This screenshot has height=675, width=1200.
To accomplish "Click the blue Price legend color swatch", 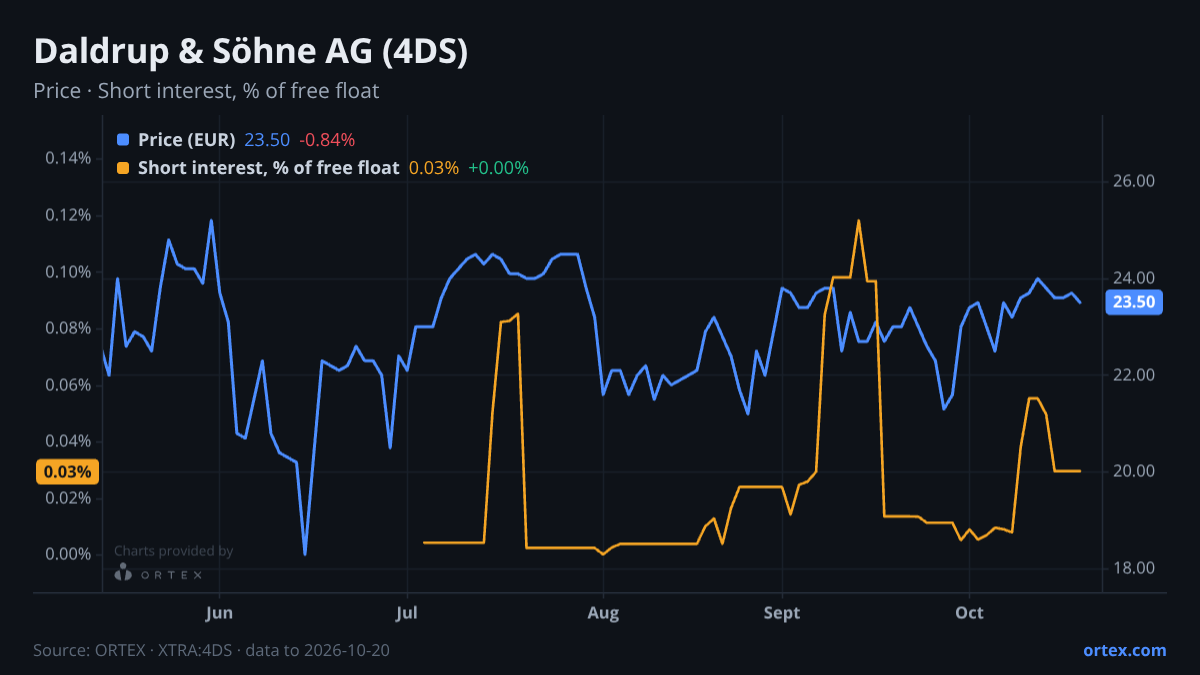I will click(x=123, y=140).
